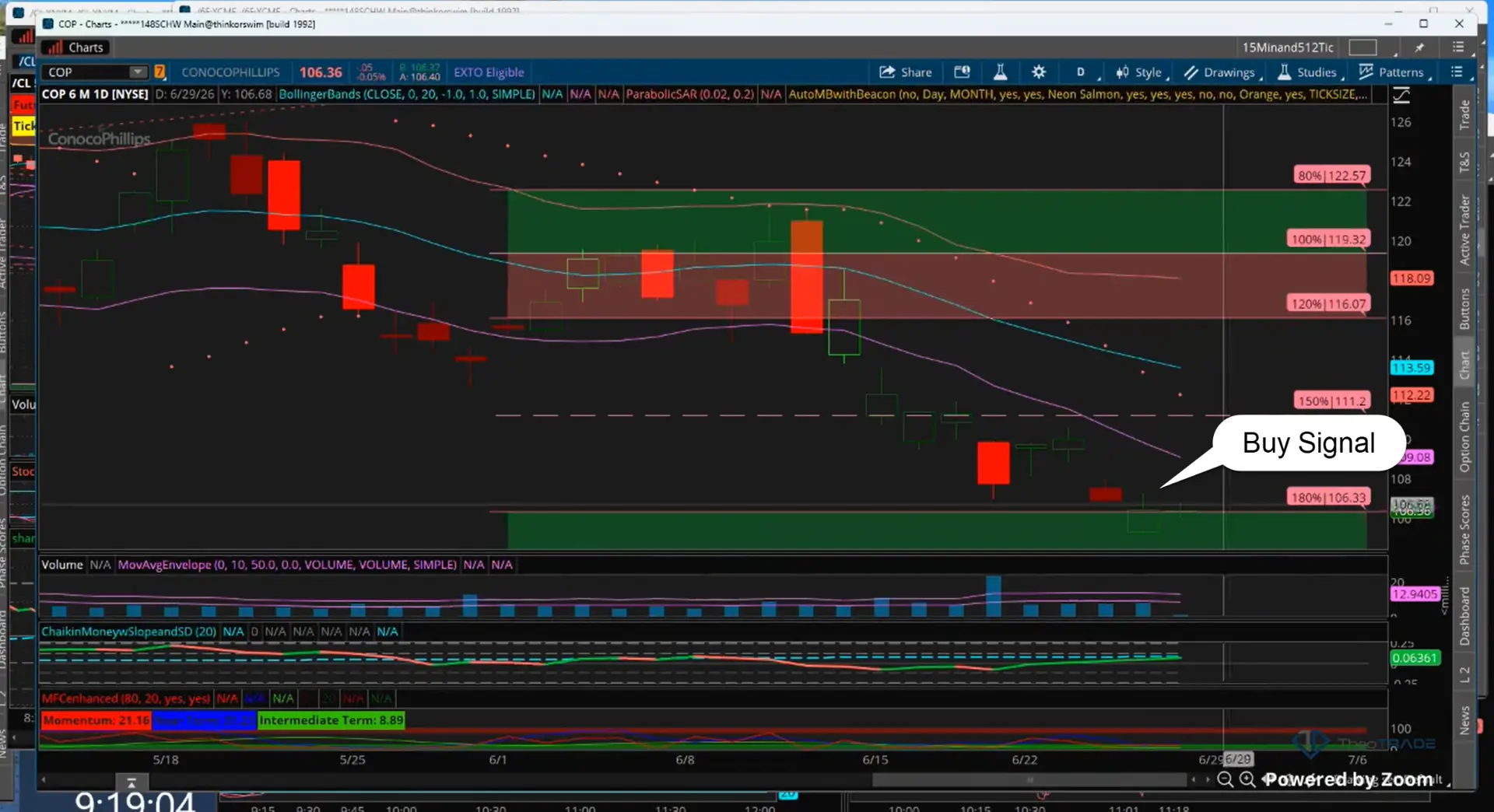Open the Dashboard side tab
Image resolution: width=1494 pixels, height=812 pixels.
[x=1464, y=616]
